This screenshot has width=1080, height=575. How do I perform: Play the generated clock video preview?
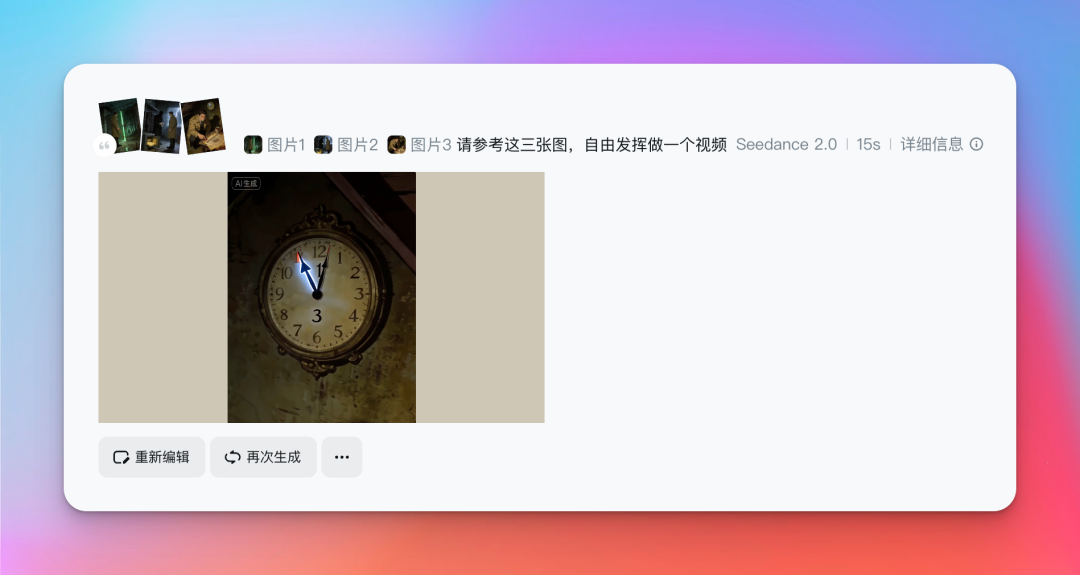pyautogui.click(x=321, y=297)
